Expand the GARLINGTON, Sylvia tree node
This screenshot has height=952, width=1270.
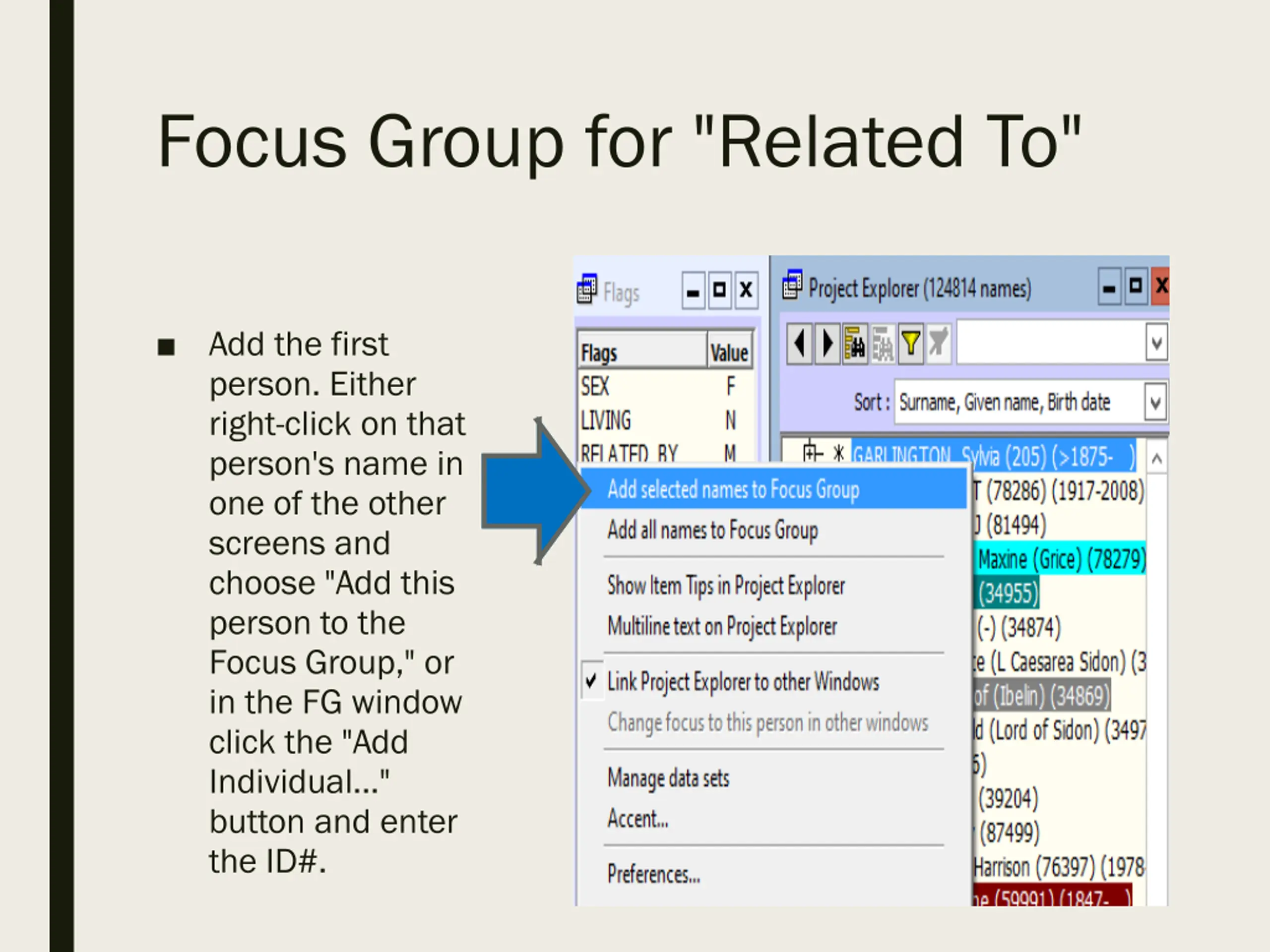(x=811, y=453)
